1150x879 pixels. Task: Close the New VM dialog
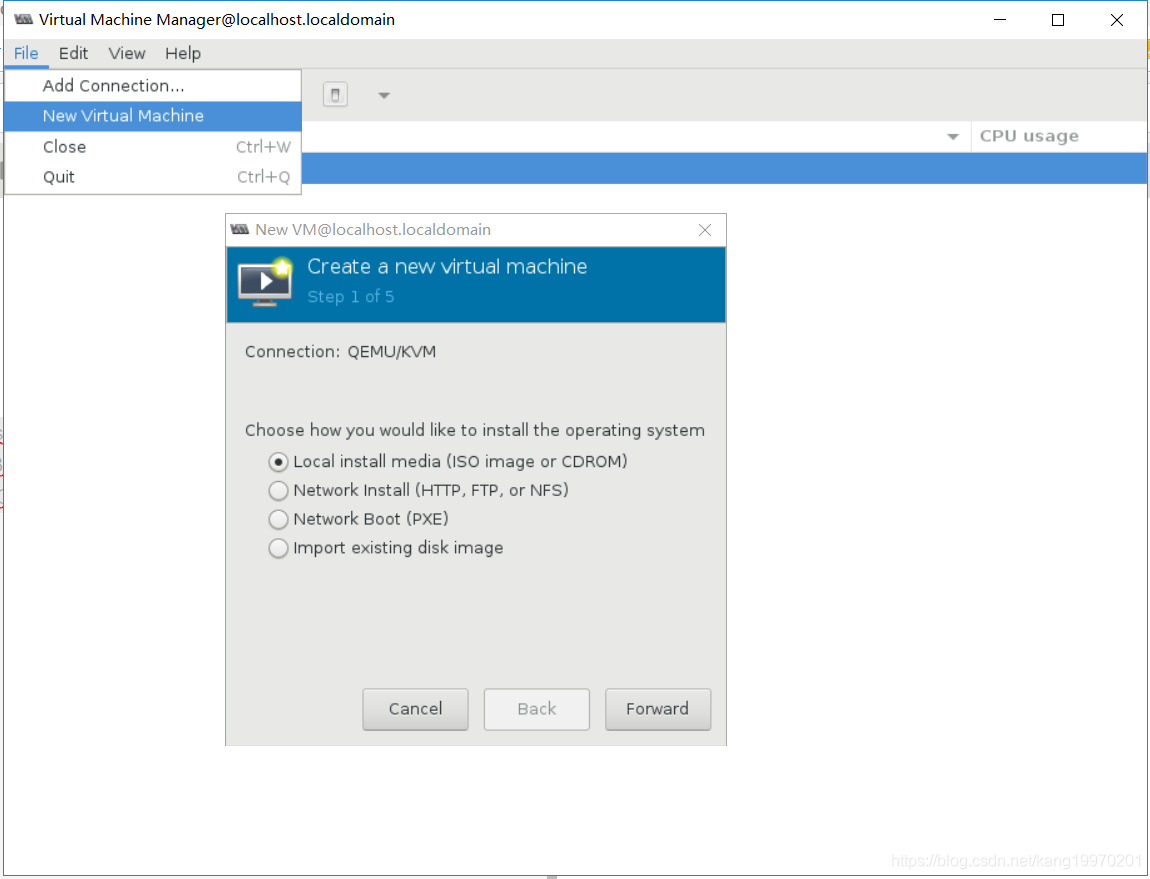[705, 230]
